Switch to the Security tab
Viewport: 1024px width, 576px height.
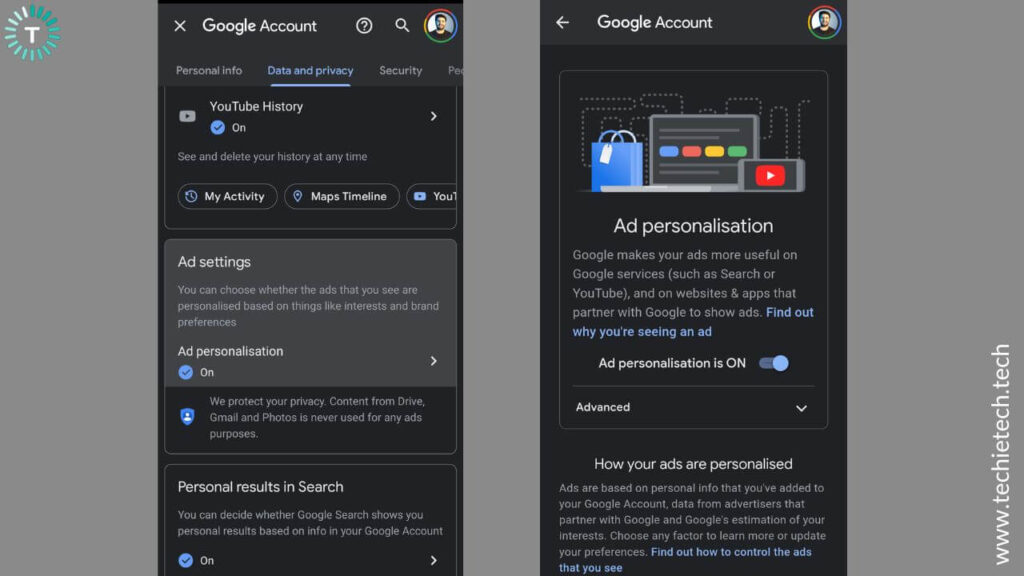400,70
